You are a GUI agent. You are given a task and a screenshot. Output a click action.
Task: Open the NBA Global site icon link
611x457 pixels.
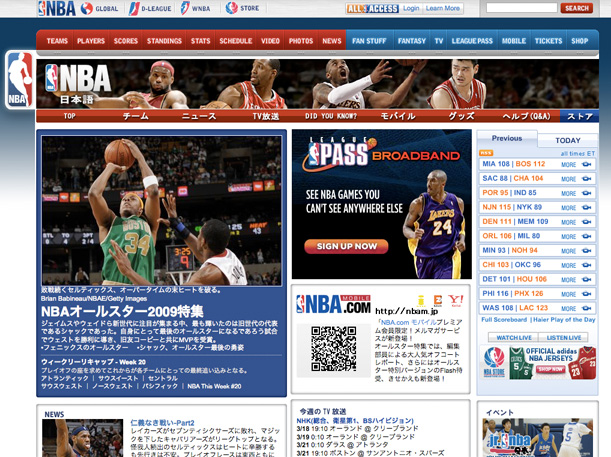point(99,8)
